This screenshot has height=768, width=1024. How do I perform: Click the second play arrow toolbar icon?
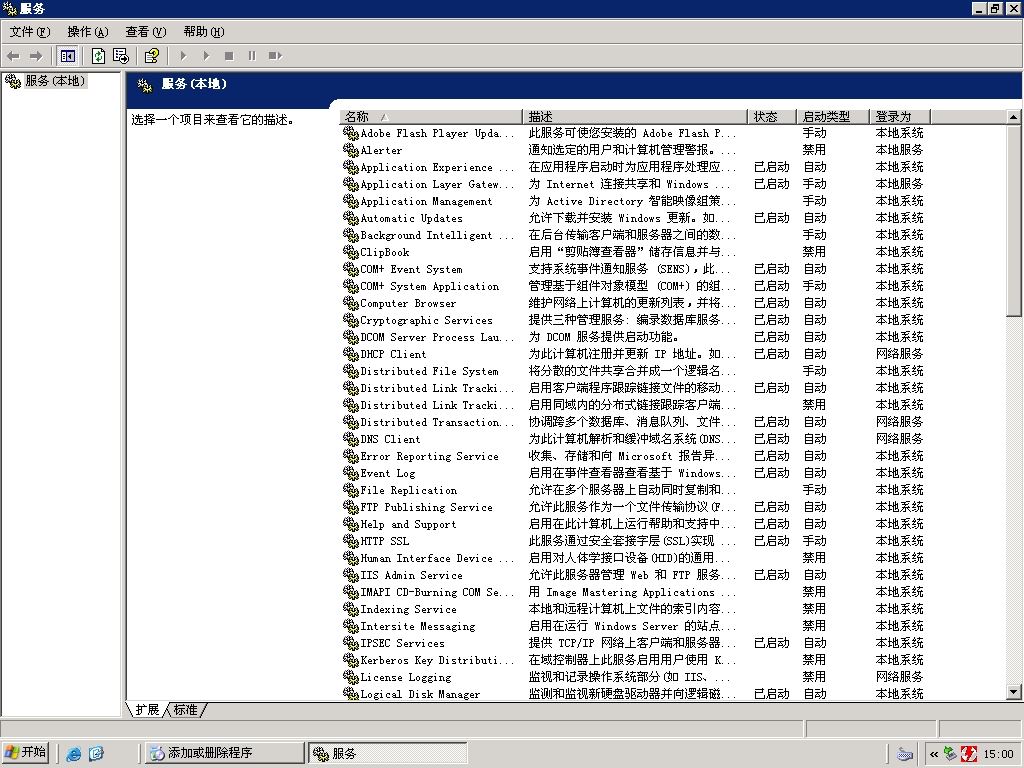[206, 56]
